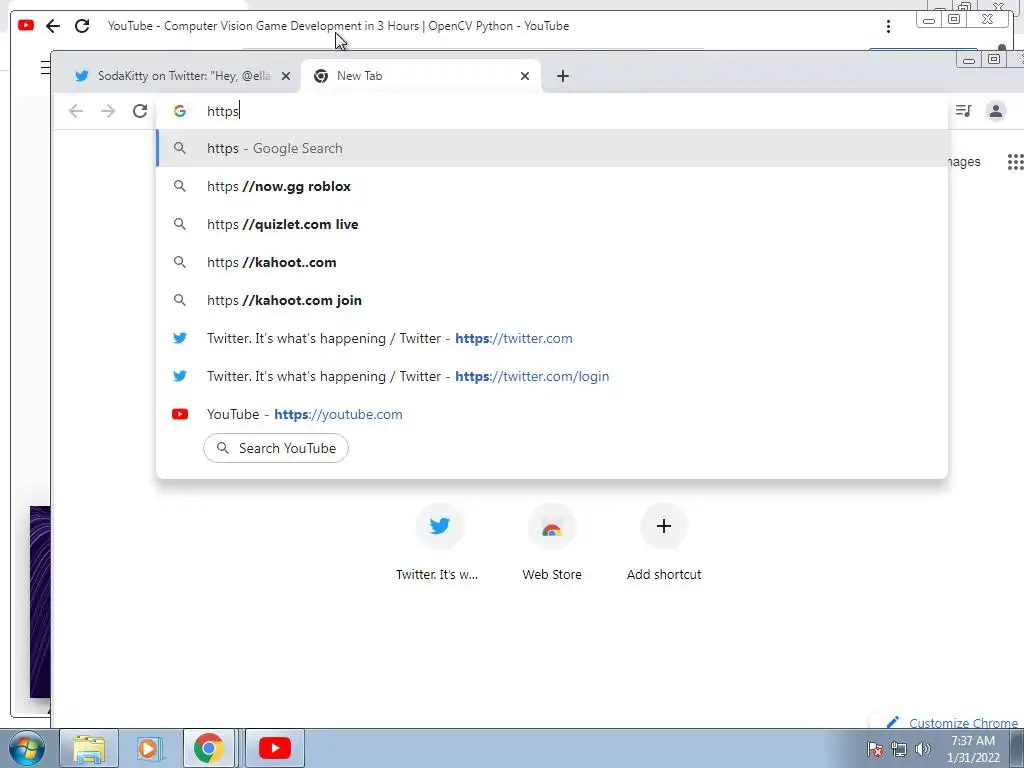Open three-dot menu in YouTube window

click(x=888, y=26)
